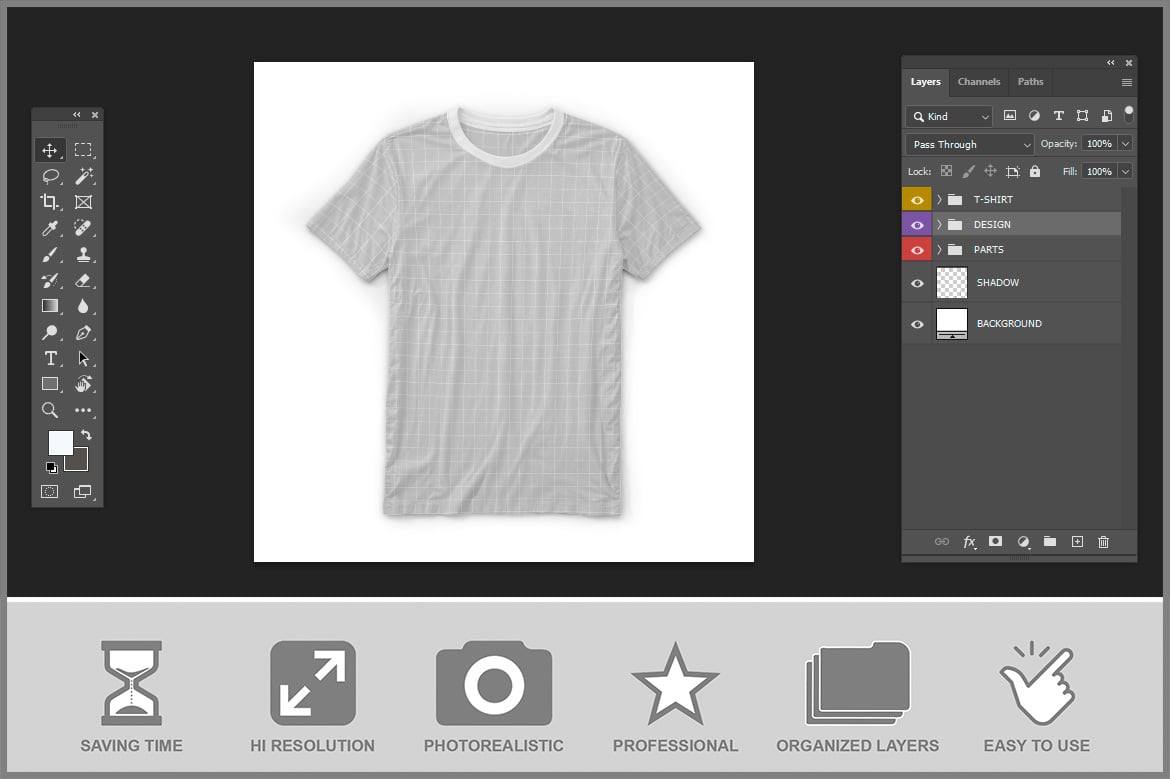This screenshot has height=779, width=1170.
Task: Open the Edit Toolbar three-dots menu
Action: pos(83,410)
